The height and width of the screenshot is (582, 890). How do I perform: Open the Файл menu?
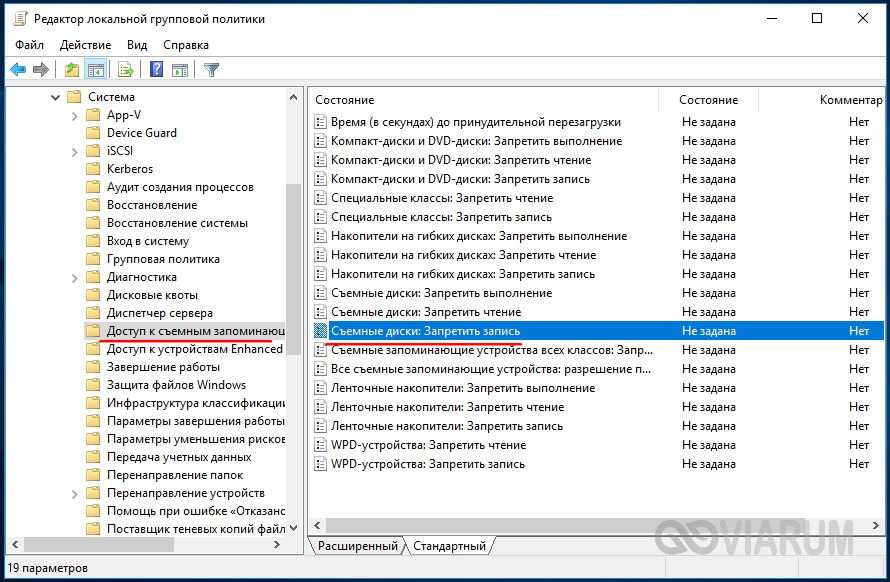point(29,45)
